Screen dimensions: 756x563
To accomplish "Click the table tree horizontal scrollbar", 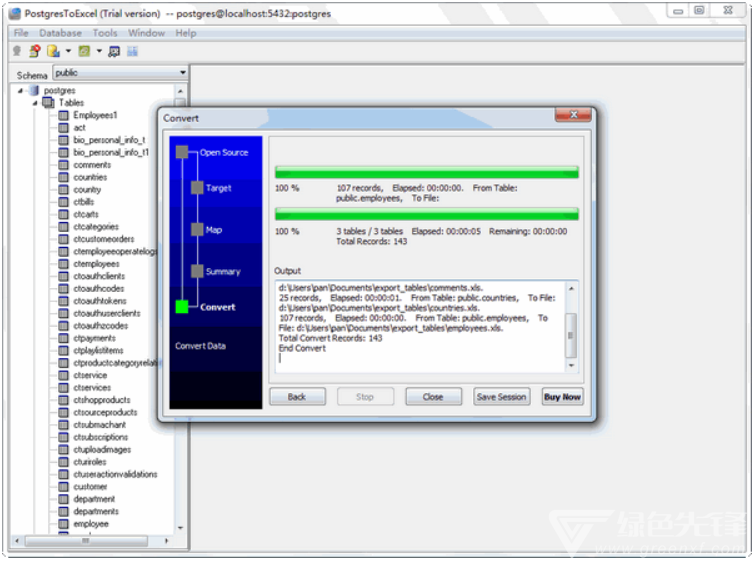I will 87,541.
